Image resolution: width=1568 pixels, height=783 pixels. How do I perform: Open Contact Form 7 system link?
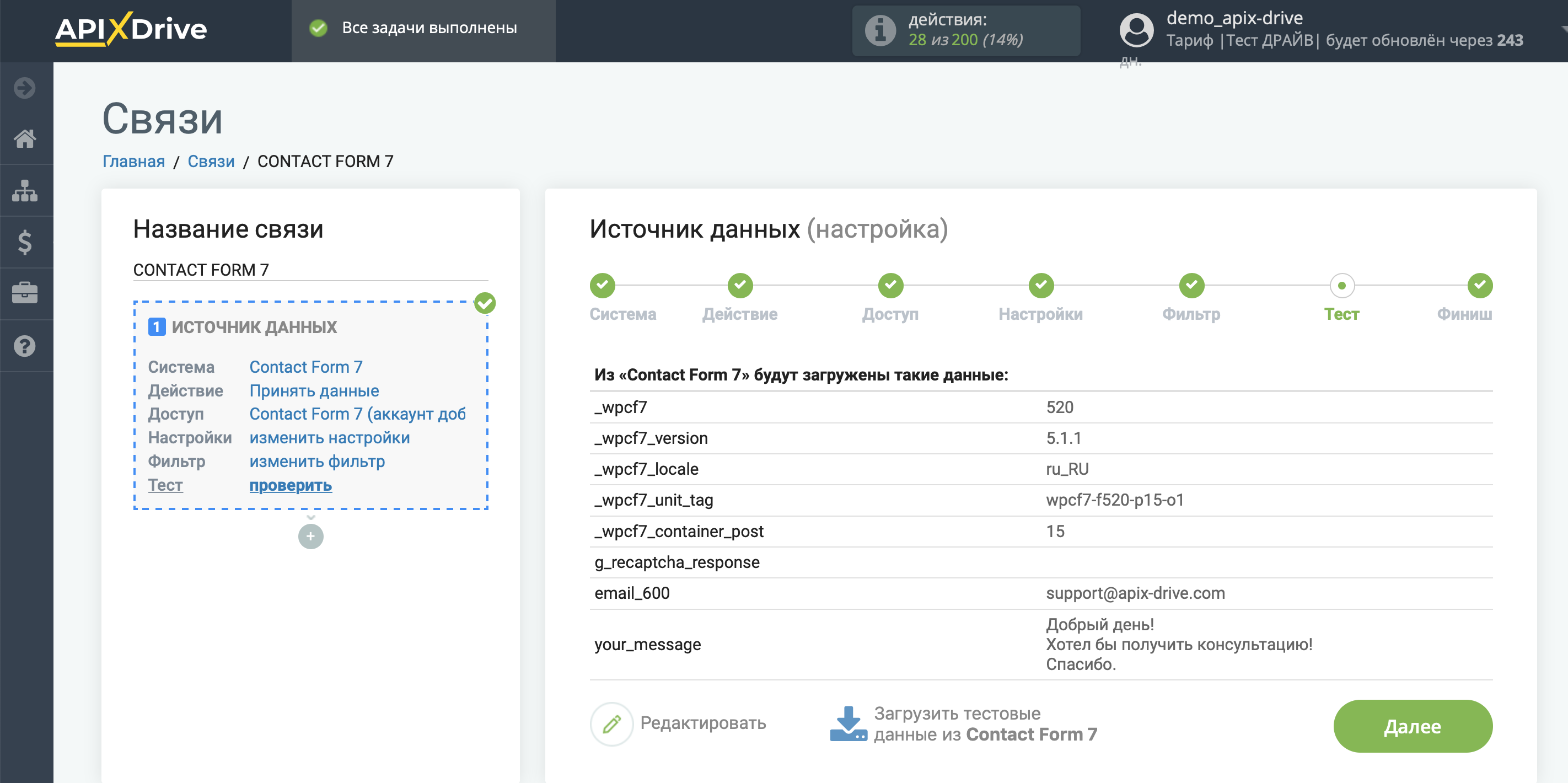[x=305, y=367]
